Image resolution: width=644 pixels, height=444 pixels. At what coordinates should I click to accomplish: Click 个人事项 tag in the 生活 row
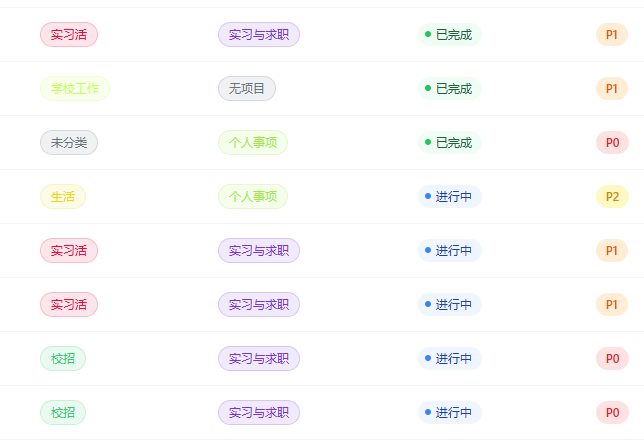coord(253,196)
